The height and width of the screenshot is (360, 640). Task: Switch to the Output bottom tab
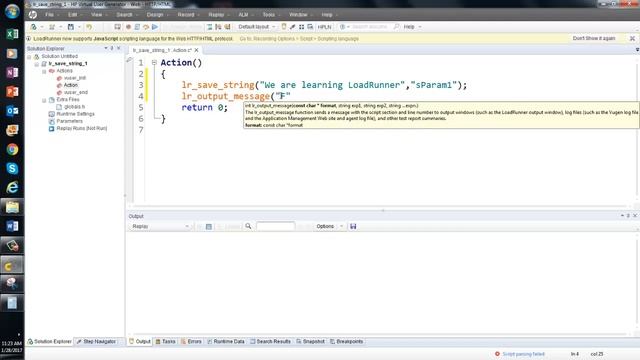[x=140, y=342]
